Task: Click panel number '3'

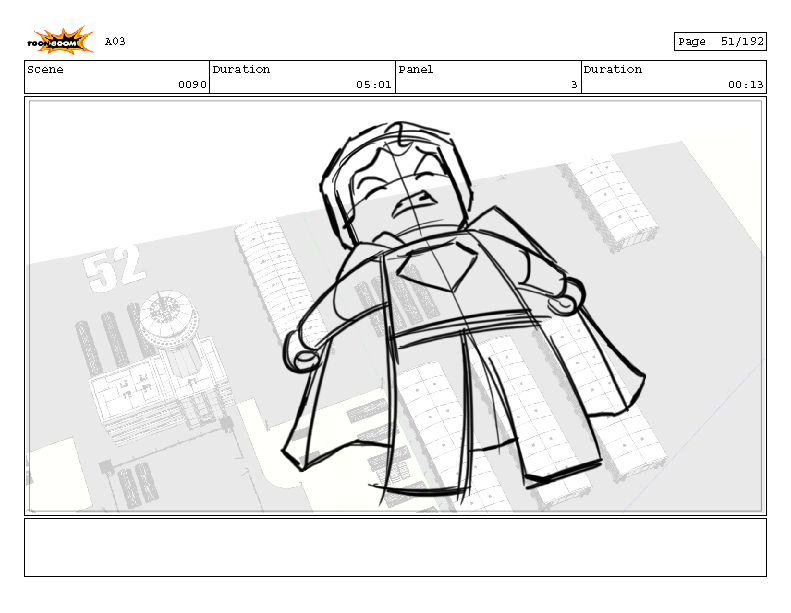Action: 574,85
